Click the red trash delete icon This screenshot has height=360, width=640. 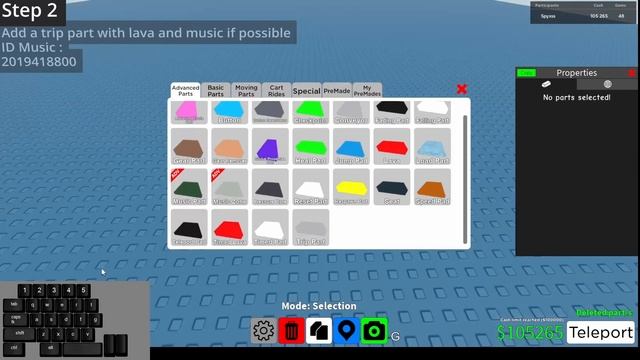tap(291, 331)
